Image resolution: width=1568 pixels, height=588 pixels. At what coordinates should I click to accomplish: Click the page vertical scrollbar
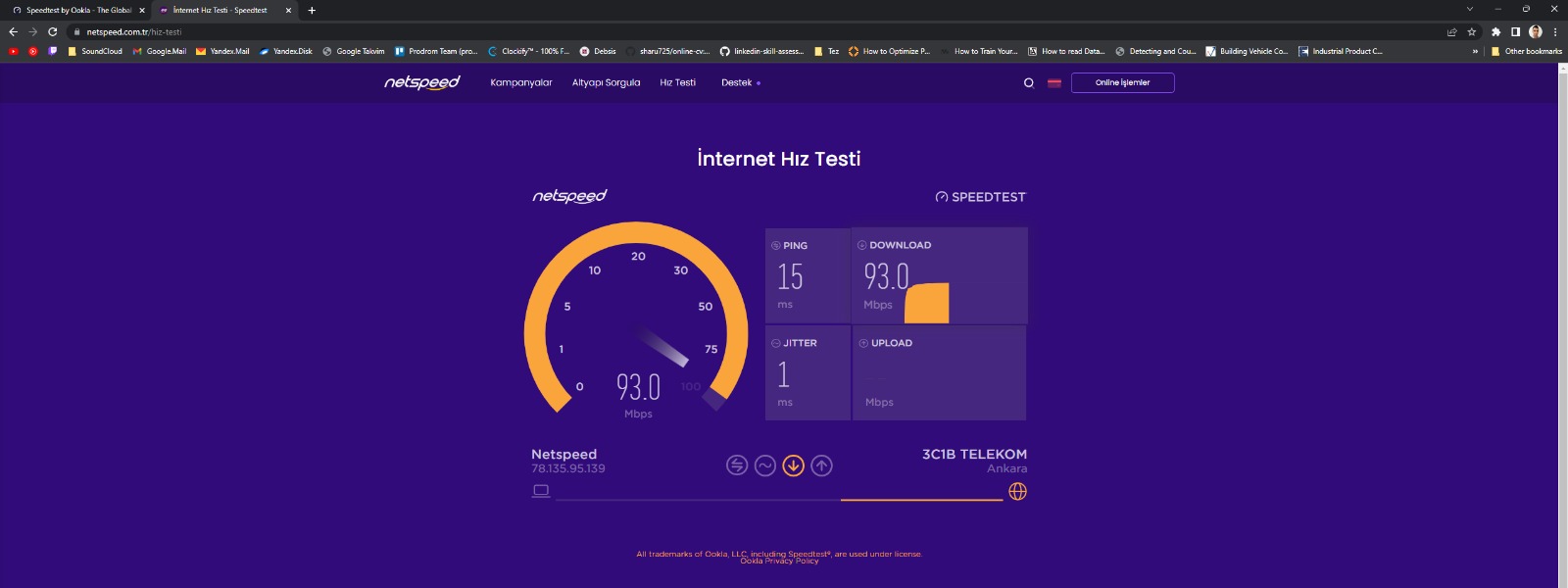click(1563, 325)
